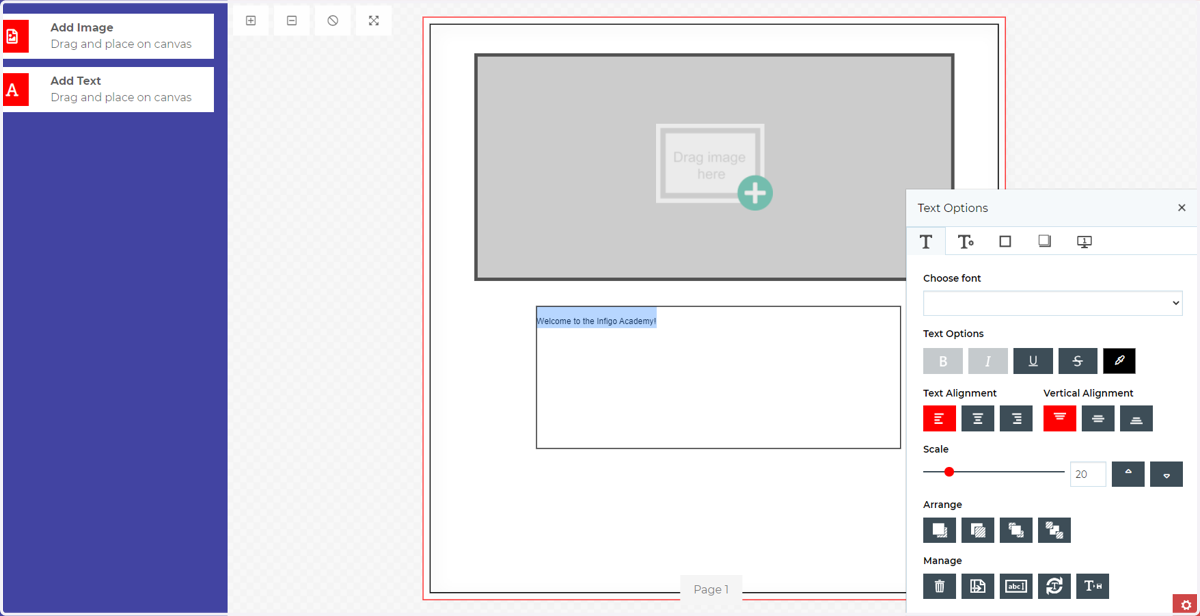Close the Text Options panel
The width and height of the screenshot is (1200, 616).
1181,208
